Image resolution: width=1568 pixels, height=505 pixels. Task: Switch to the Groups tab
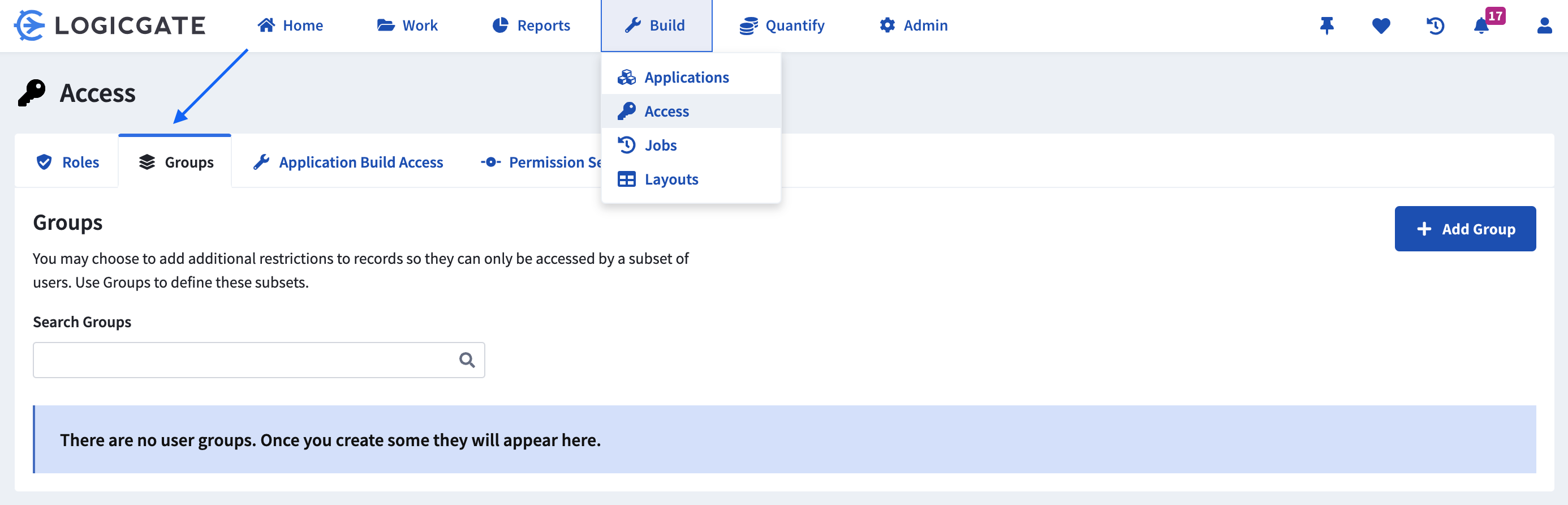(175, 162)
